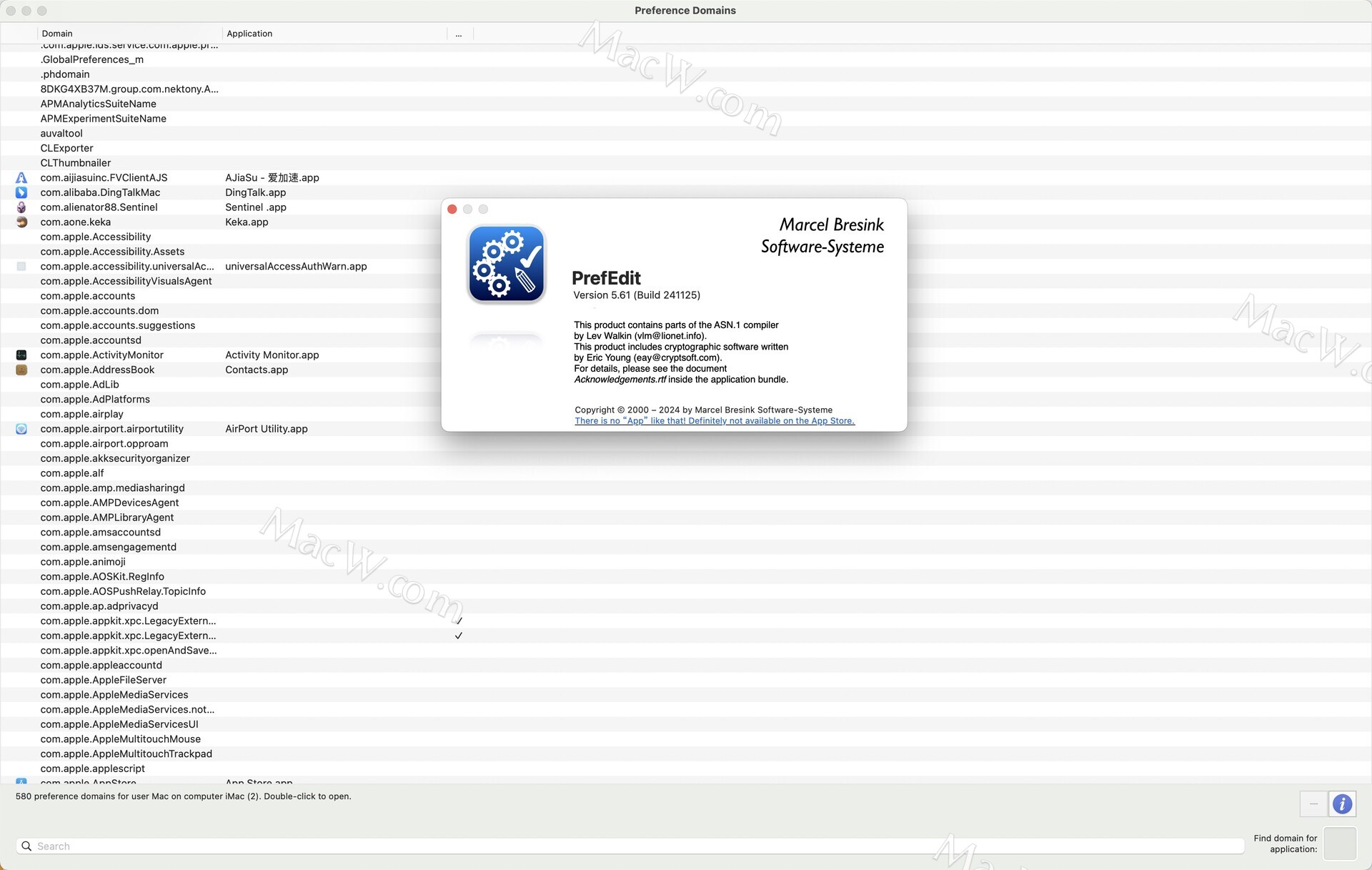Click the minus remove button near info icon
Screen dimensions: 1372x870
pos(1313,804)
